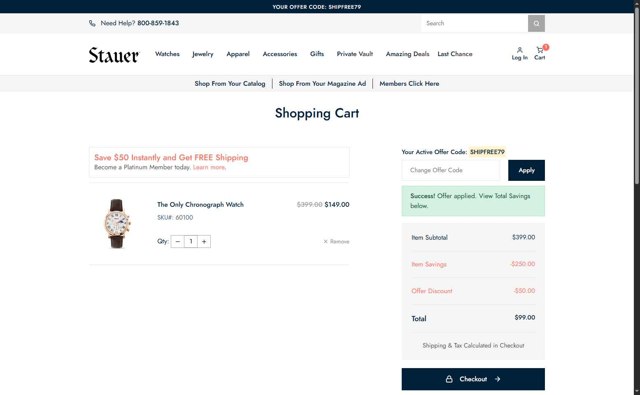Viewport: 640px width, 395px height.
Task: Open the Apparel menu
Action: pyautogui.click(x=238, y=54)
